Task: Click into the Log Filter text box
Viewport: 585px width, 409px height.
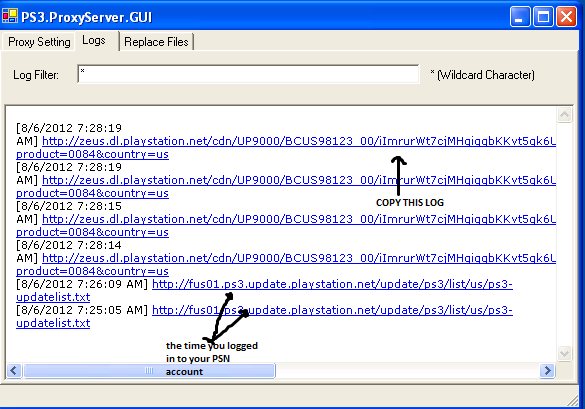Action: pyautogui.click(x=248, y=74)
